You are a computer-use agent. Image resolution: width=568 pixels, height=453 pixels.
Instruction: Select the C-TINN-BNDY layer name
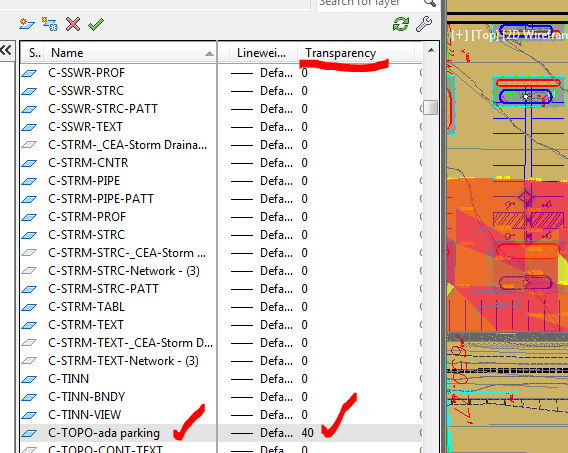click(87, 397)
